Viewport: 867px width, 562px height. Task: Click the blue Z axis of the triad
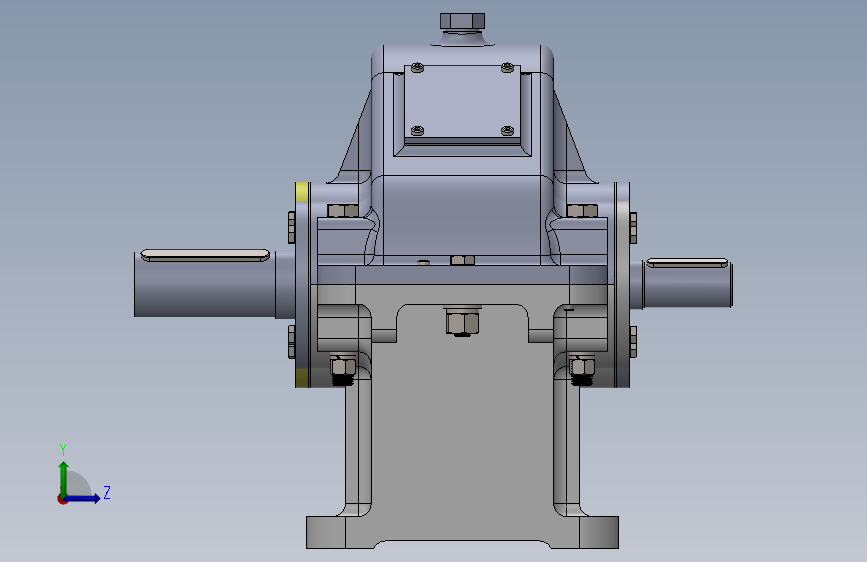[83, 498]
